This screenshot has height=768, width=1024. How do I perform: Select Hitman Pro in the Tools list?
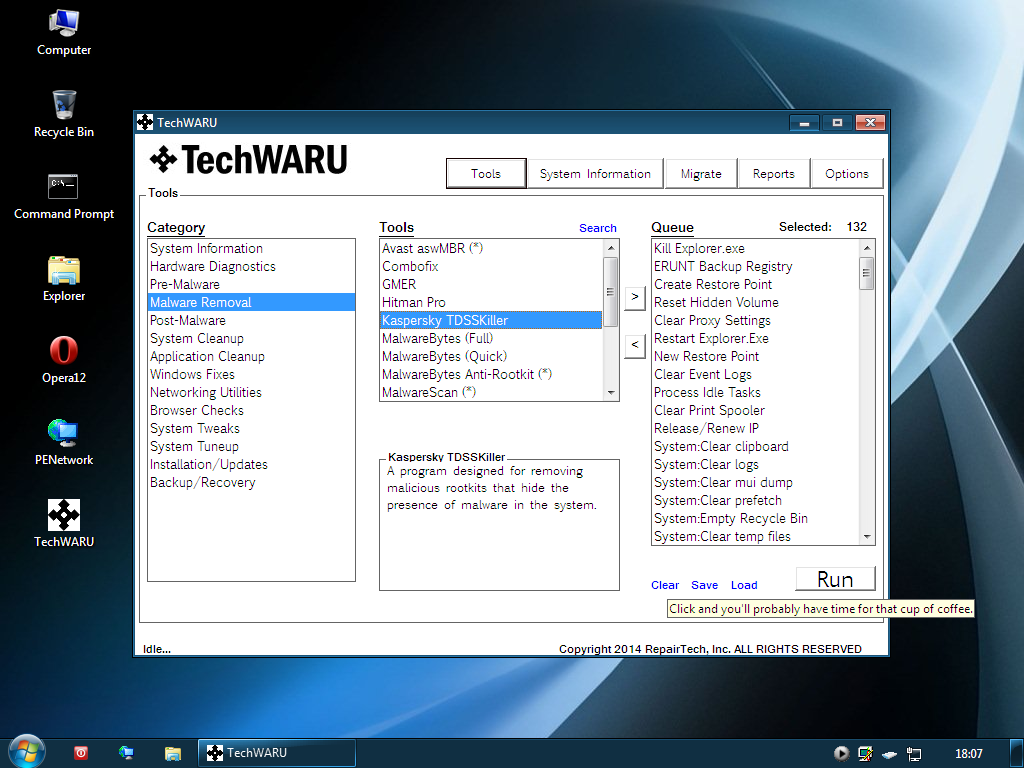491,302
